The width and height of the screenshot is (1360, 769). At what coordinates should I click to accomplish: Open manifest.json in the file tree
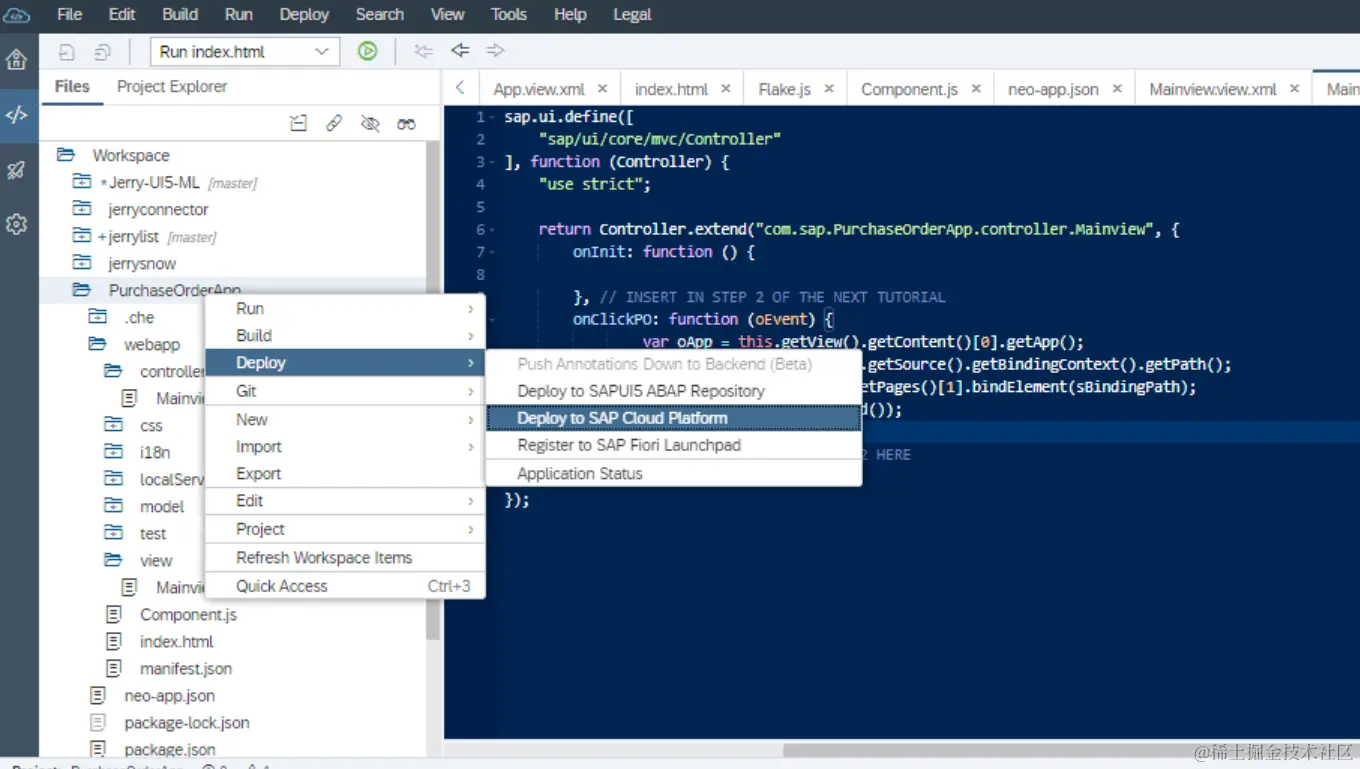point(186,668)
